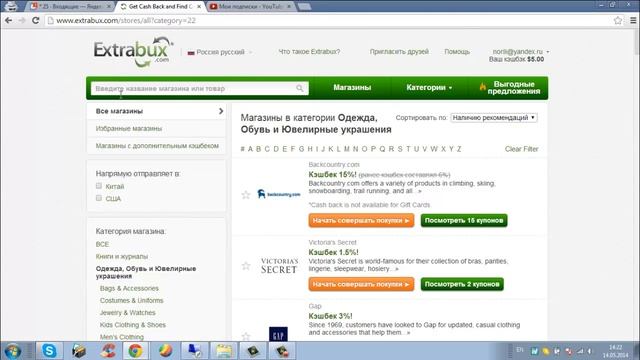Click the Backcountry.com store name link
Screen dimensions: 640x360
pos(334,164)
